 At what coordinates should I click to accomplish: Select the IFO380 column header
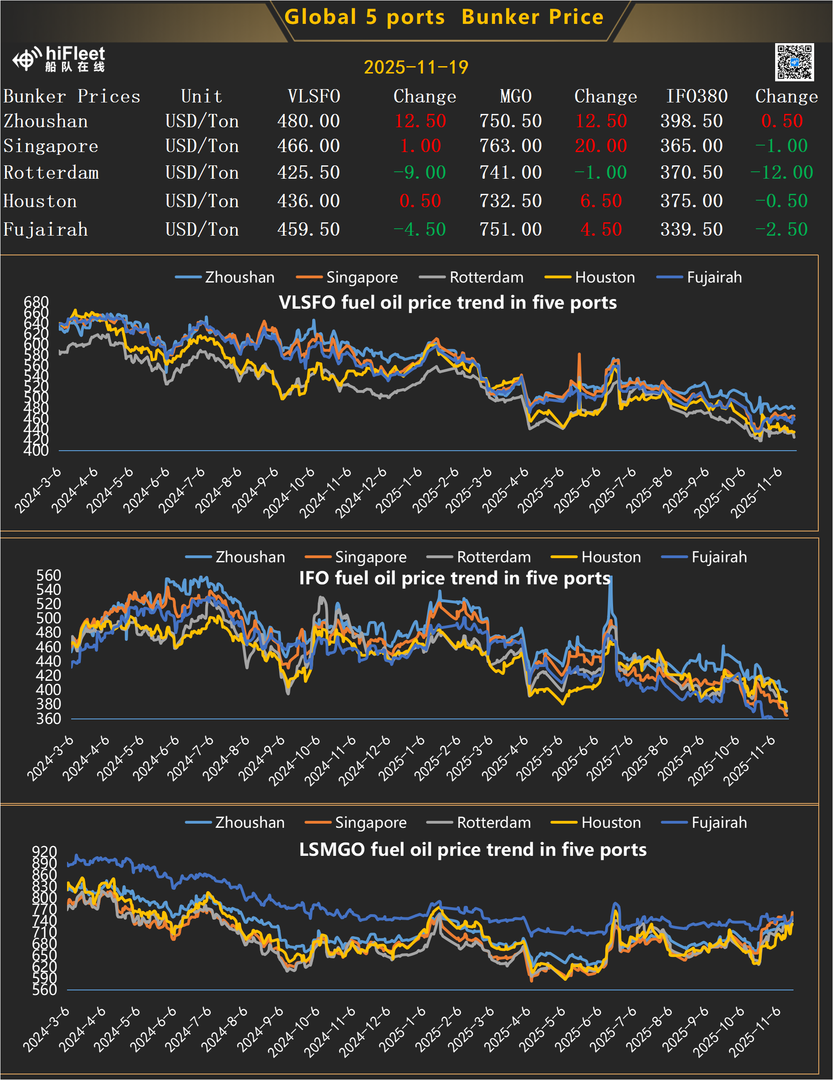tap(697, 97)
